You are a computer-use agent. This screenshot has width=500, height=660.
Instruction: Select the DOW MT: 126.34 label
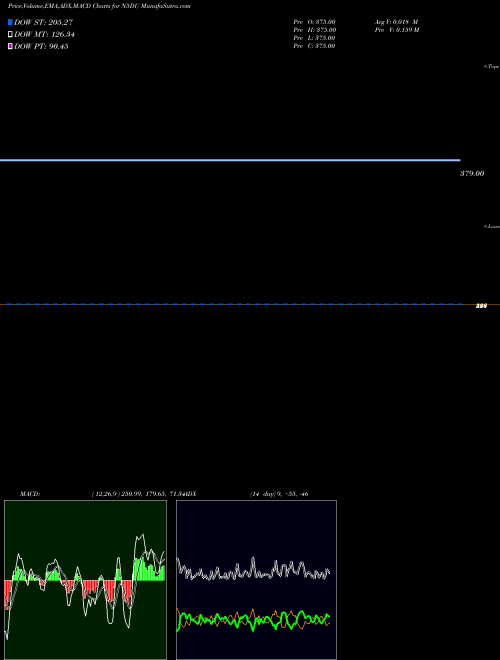click(x=44, y=35)
